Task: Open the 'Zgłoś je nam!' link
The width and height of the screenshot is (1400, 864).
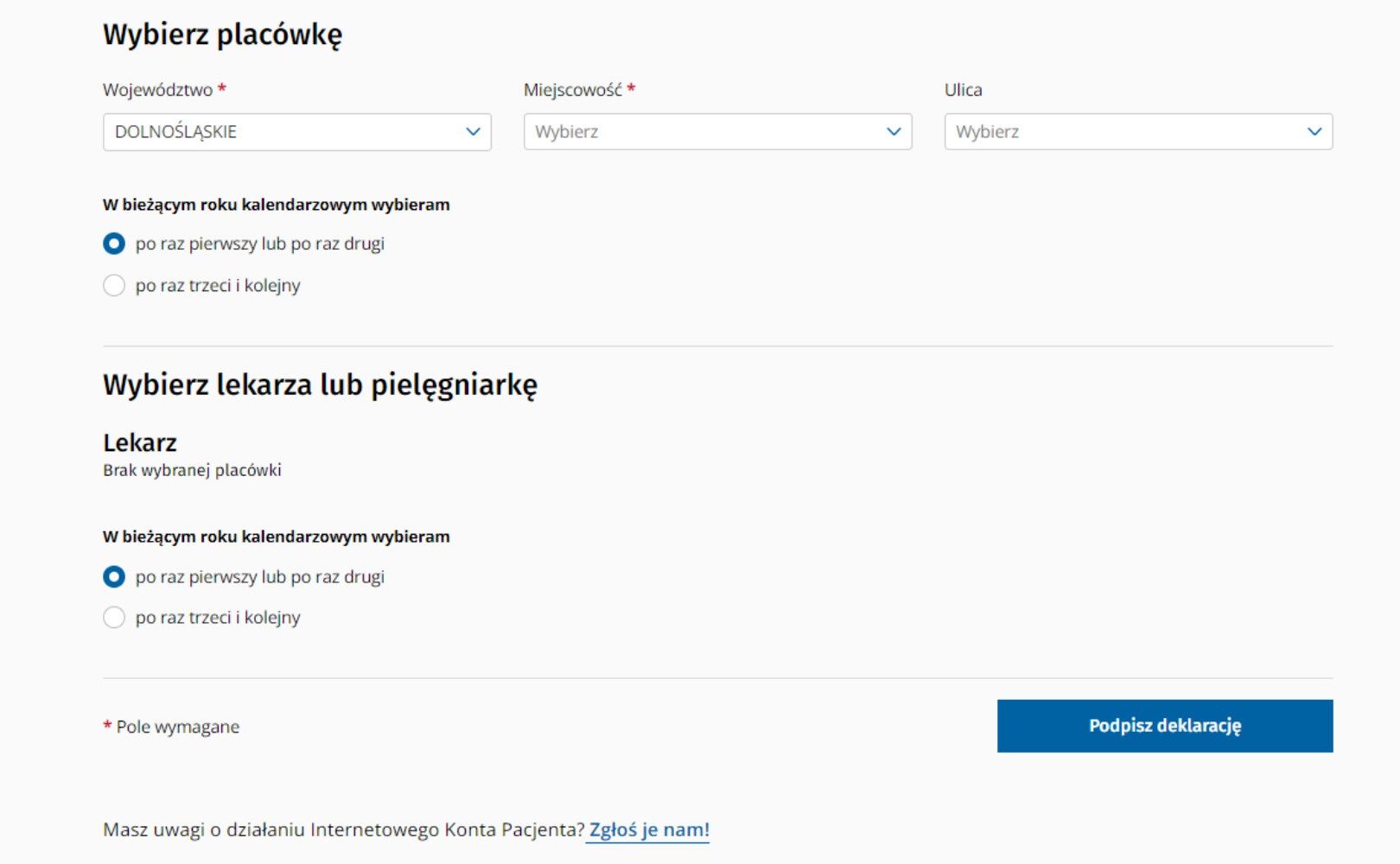Action: coord(648,830)
